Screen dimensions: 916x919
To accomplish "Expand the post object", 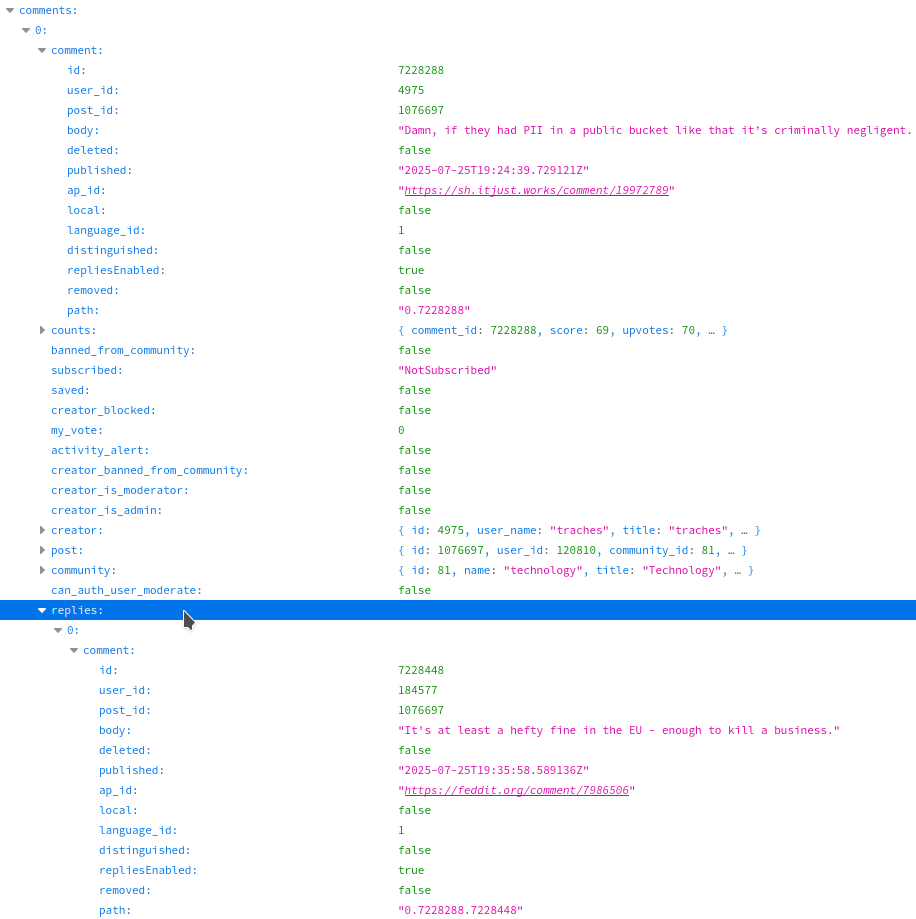I will pos(42,550).
